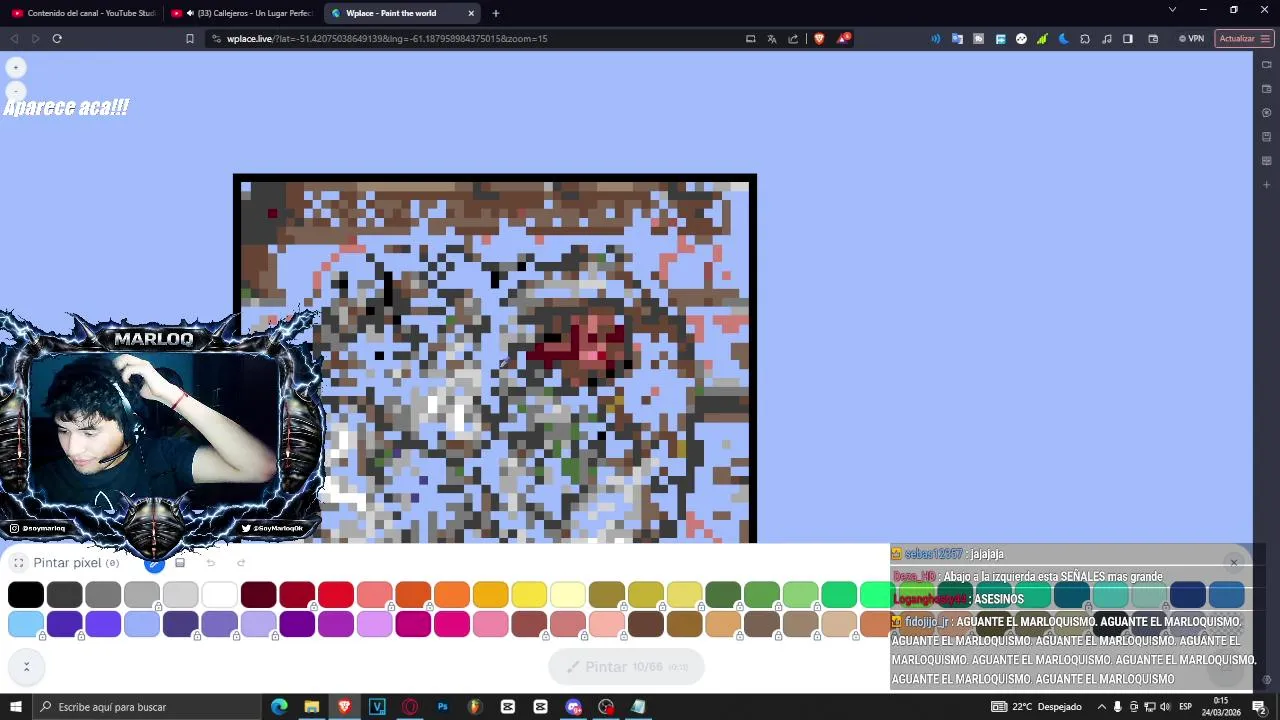
Task: Select the eraser tool beside pencil
Action: pyautogui.click(x=180, y=563)
